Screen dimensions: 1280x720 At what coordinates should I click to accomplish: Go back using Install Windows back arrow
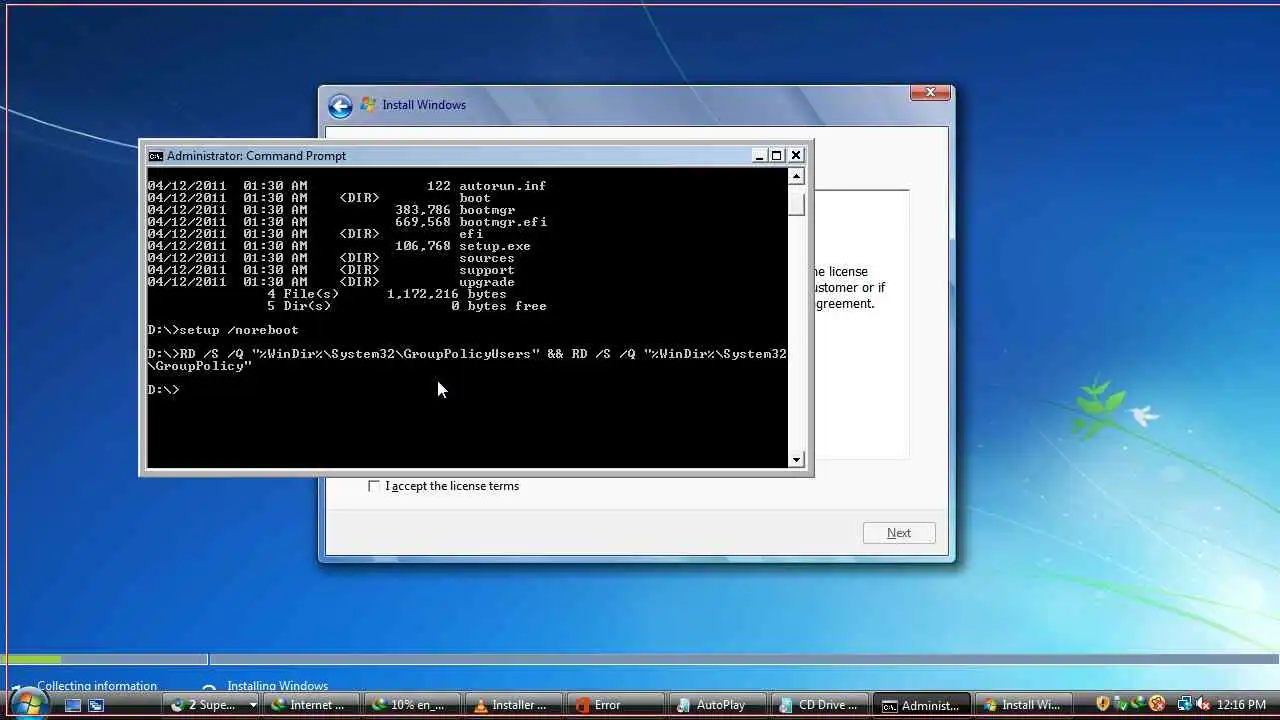340,105
